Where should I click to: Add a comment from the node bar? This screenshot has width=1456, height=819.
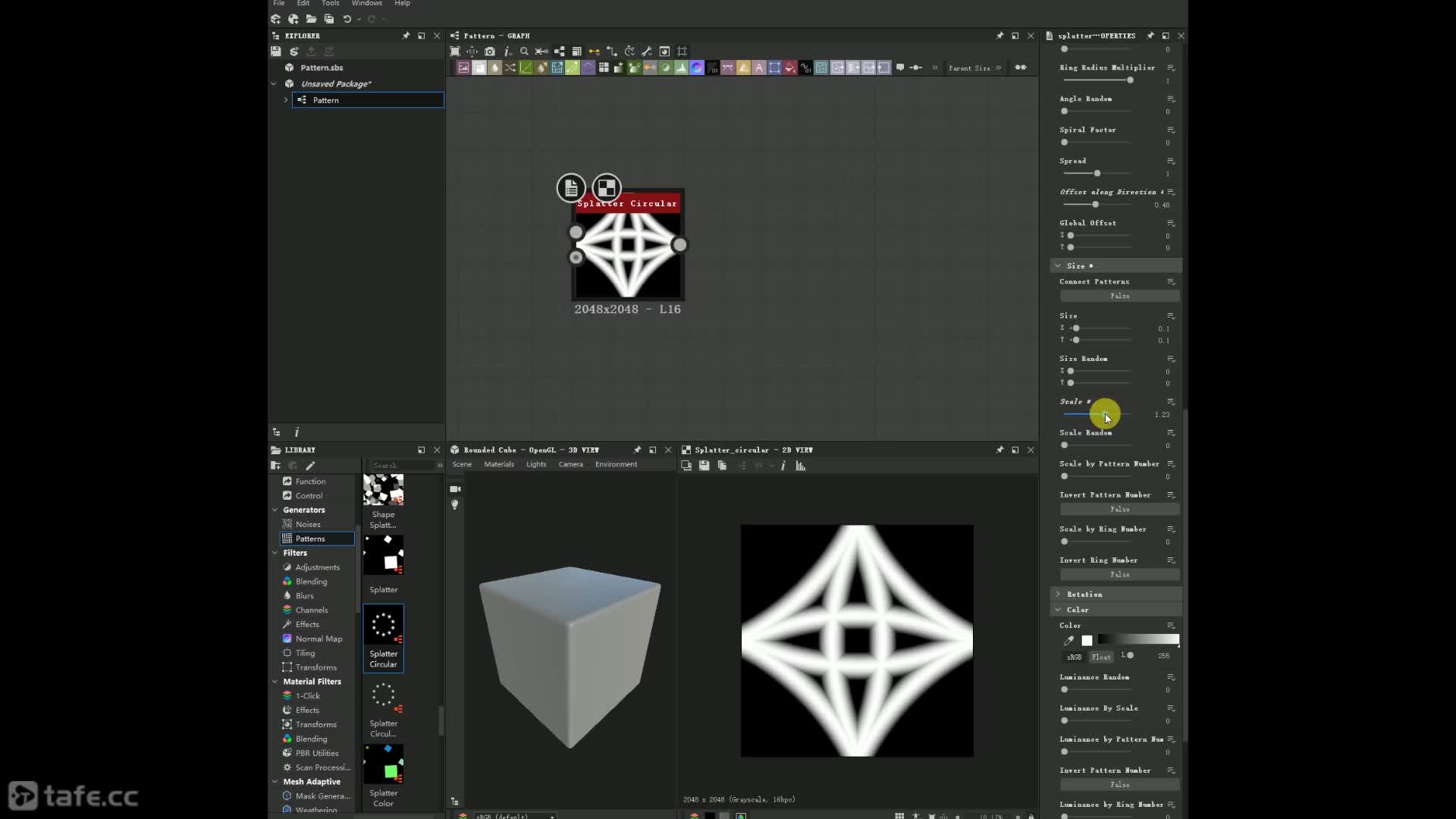pyautogui.click(x=900, y=67)
